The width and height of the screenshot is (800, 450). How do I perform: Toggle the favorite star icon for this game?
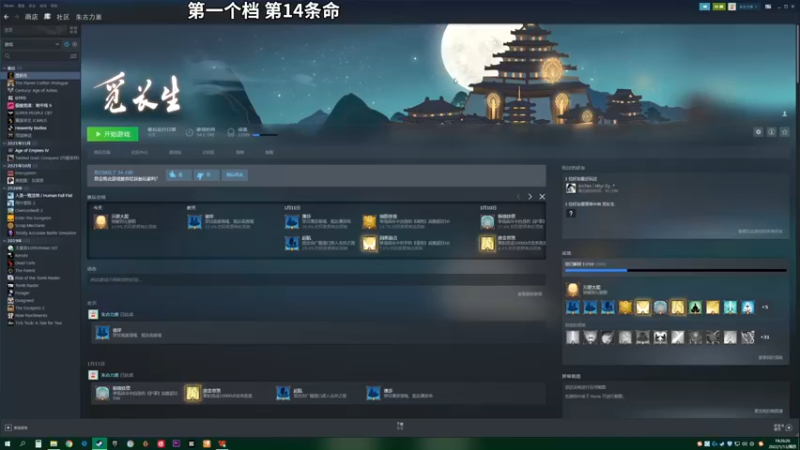(785, 132)
